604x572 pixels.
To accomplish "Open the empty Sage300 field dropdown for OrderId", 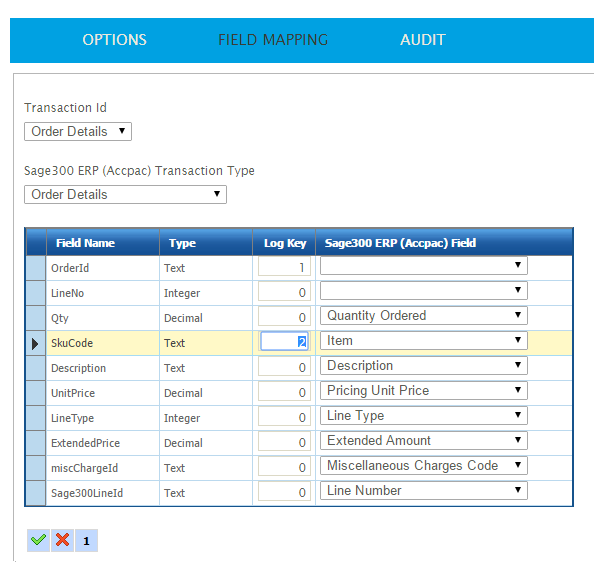I will tap(423, 266).
